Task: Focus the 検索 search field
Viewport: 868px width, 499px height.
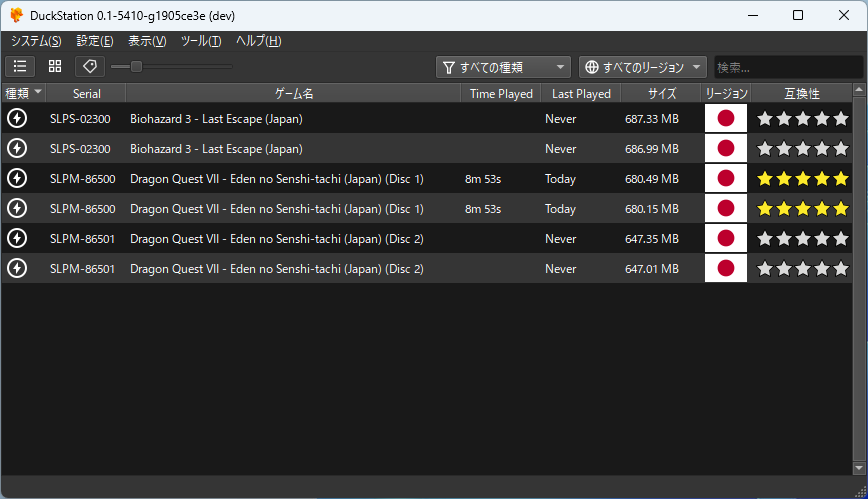Action: pos(788,67)
